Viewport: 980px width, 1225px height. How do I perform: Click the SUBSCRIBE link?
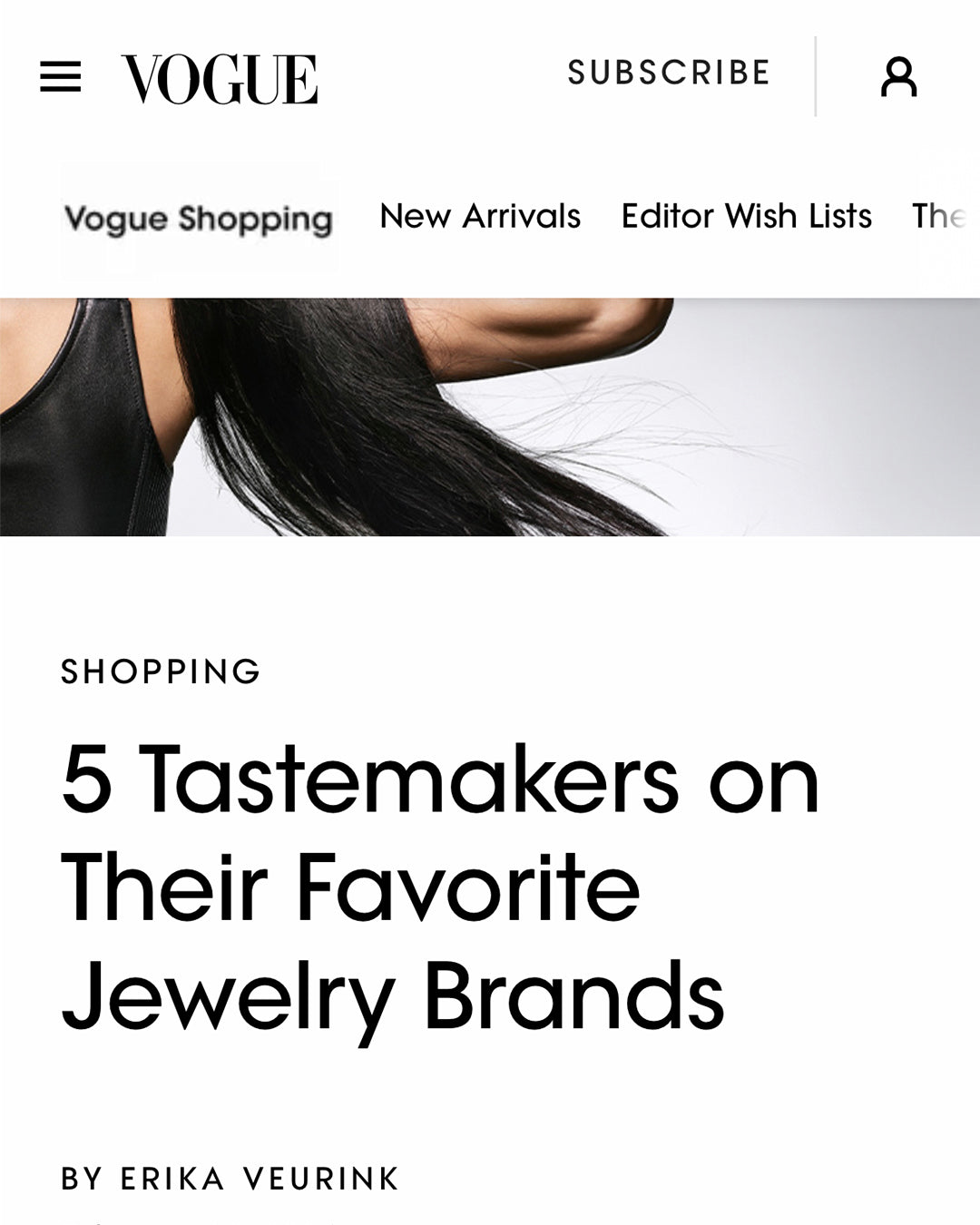pyautogui.click(x=669, y=73)
